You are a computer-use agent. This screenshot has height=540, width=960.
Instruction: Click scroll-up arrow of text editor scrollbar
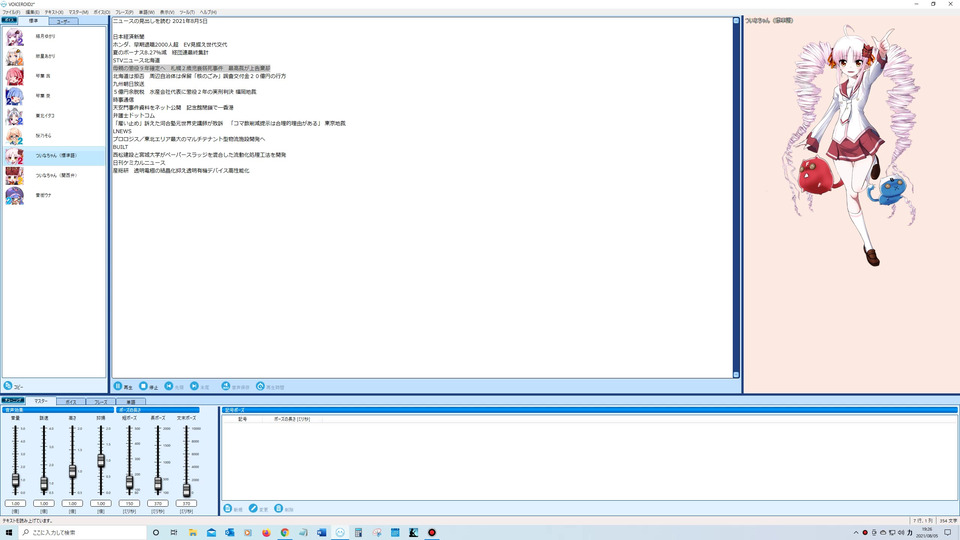[736, 21]
